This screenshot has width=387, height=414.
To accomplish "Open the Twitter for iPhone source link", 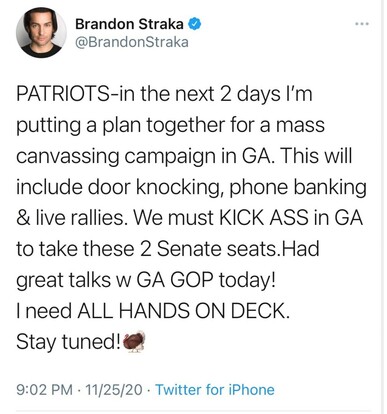I will pyautogui.click(x=215, y=390).
